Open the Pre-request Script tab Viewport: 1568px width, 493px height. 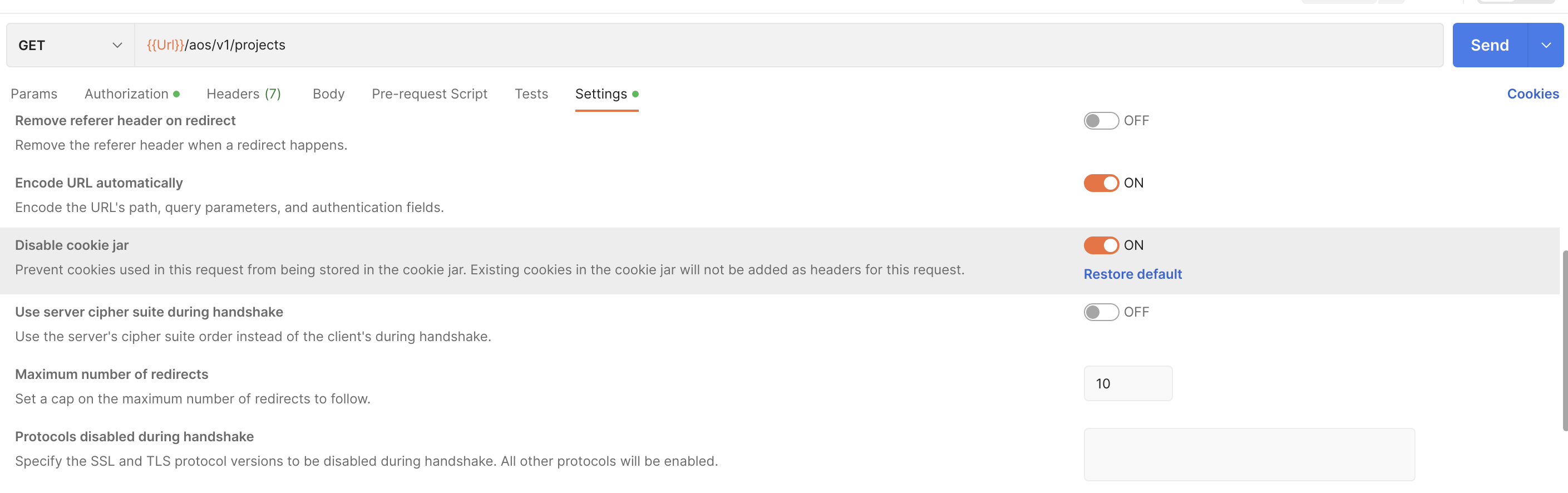pos(429,93)
